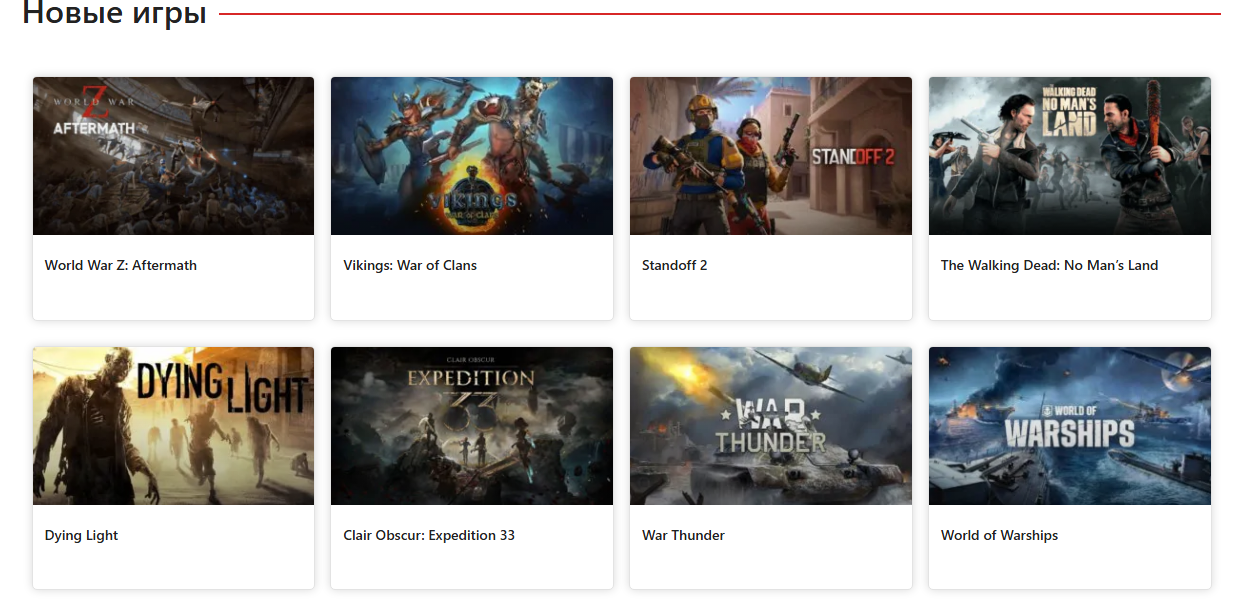Viewport: 1233px width, 606px height.
Task: Click the Новые игры section heading
Action: pos(114,14)
